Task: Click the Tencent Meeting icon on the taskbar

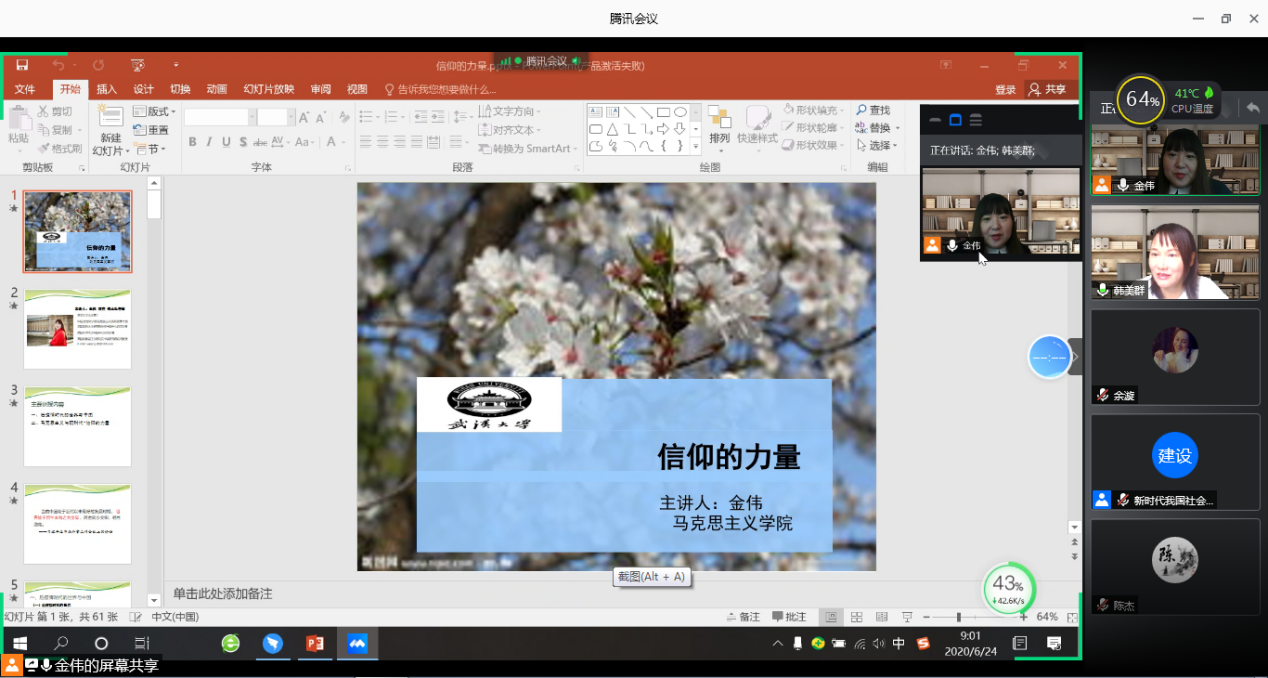Action: click(x=357, y=643)
